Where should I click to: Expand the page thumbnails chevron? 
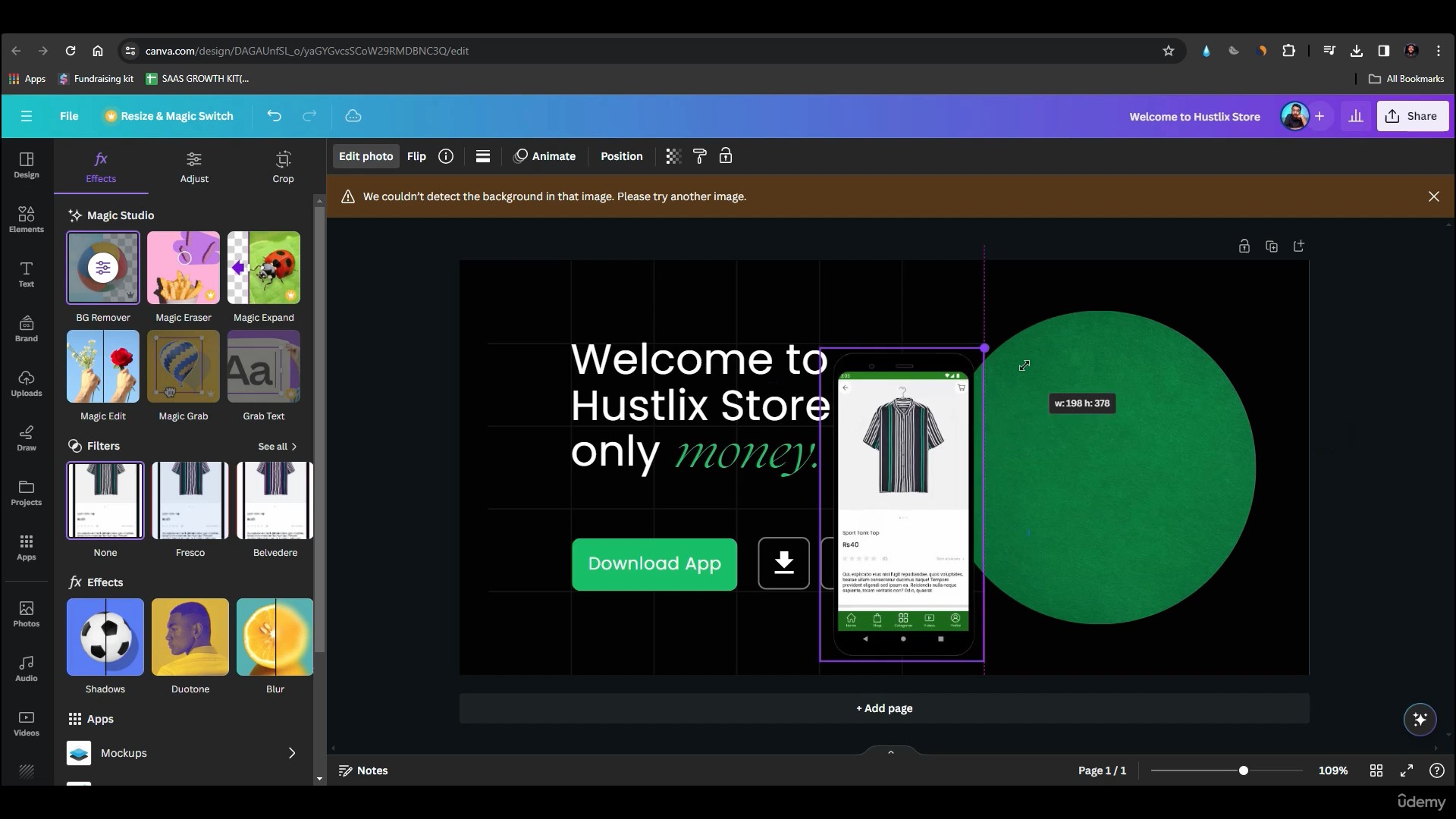tap(891, 752)
